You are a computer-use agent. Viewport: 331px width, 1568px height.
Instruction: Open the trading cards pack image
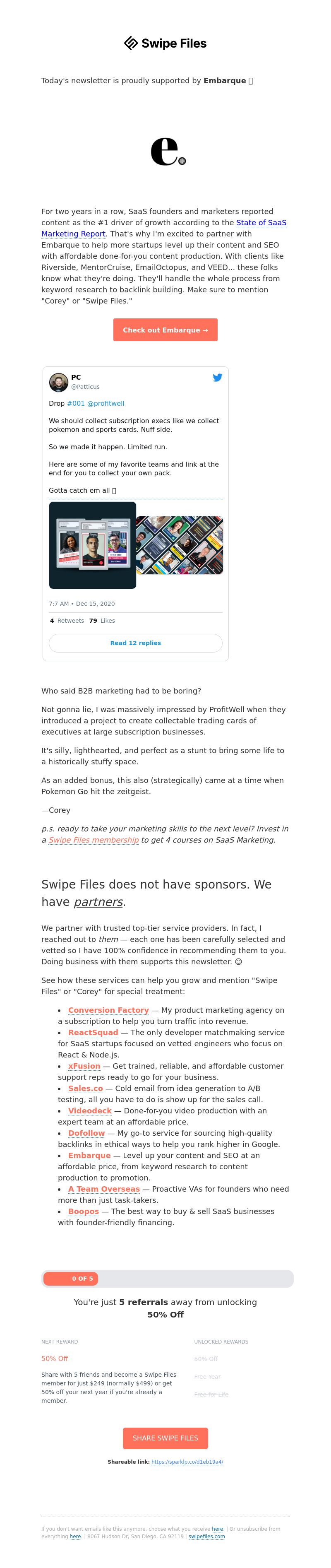tap(93, 545)
